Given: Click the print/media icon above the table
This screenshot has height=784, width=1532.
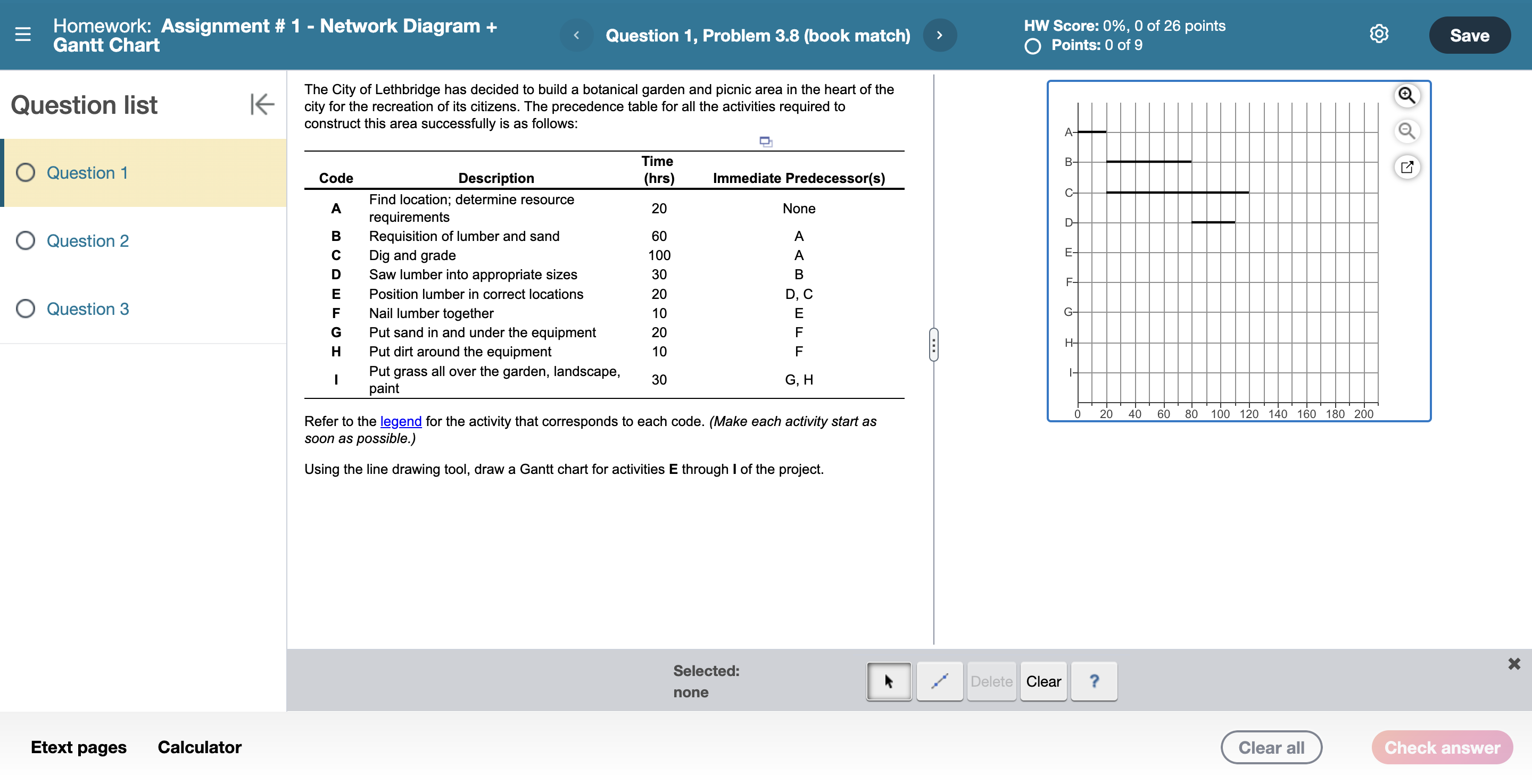Looking at the screenshot, I should [x=765, y=141].
